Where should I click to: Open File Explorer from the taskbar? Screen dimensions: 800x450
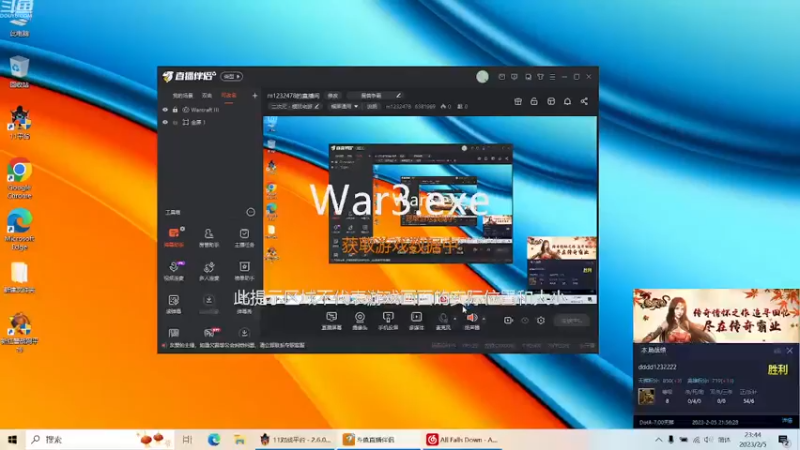(239, 439)
